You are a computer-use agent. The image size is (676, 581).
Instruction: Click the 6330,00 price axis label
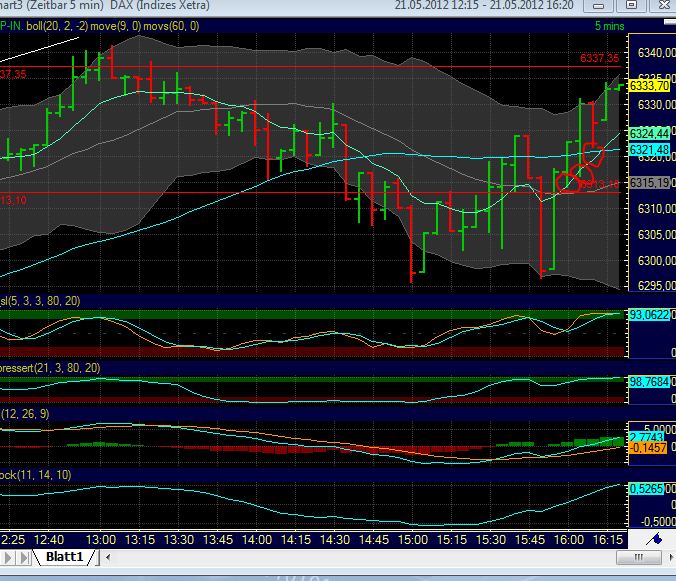pyautogui.click(x=657, y=105)
